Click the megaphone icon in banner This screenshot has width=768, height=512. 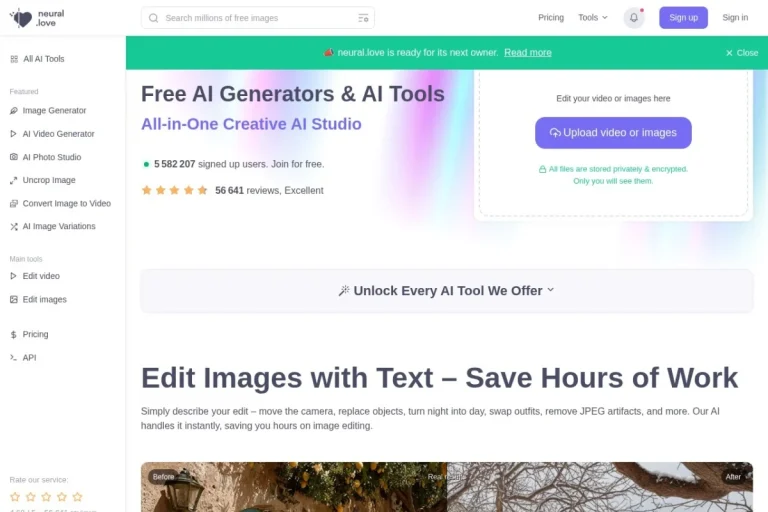[329, 52]
